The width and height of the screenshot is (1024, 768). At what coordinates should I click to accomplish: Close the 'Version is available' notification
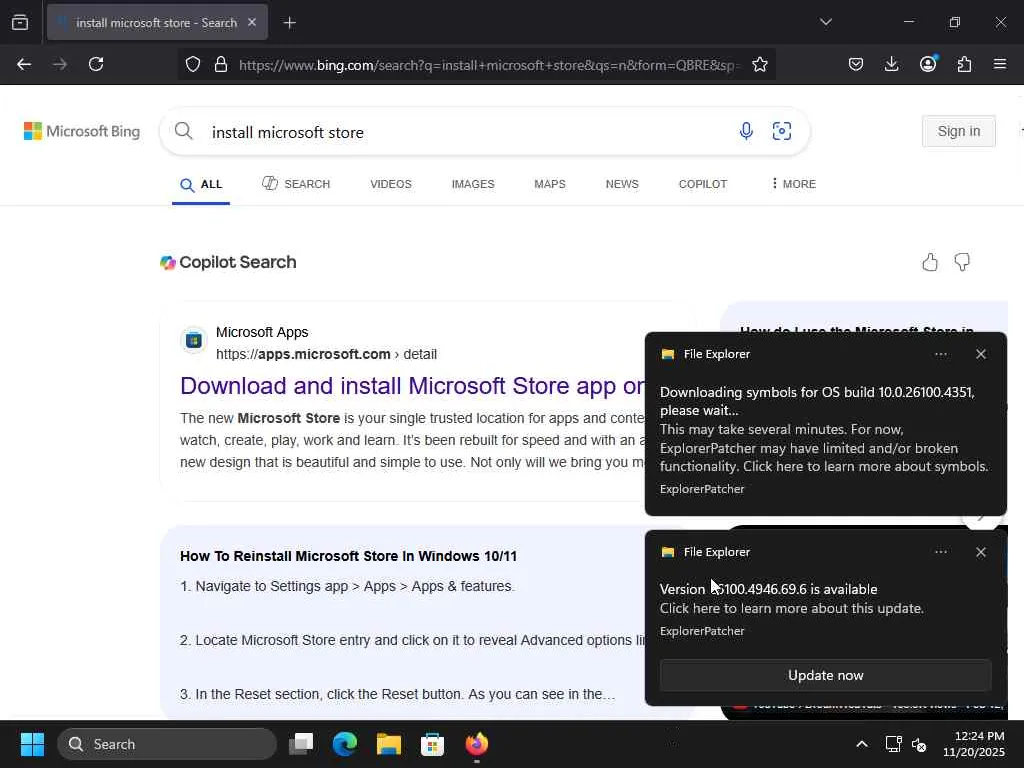pyautogui.click(x=981, y=552)
